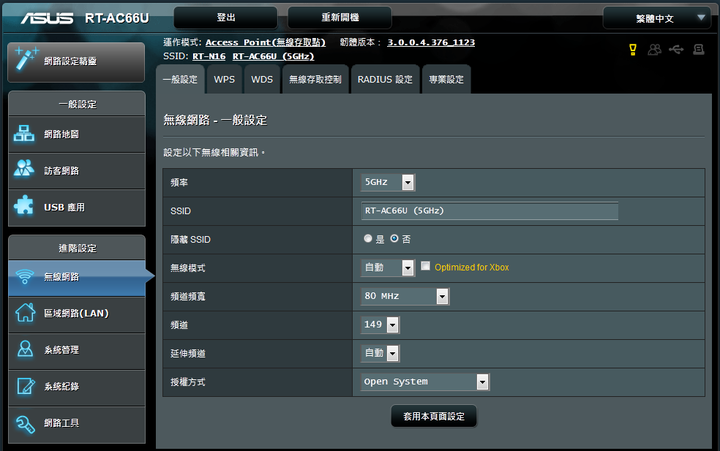This screenshot has height=451, width=720.
Task: Click the yellow light bulb status icon
Action: 633,50
